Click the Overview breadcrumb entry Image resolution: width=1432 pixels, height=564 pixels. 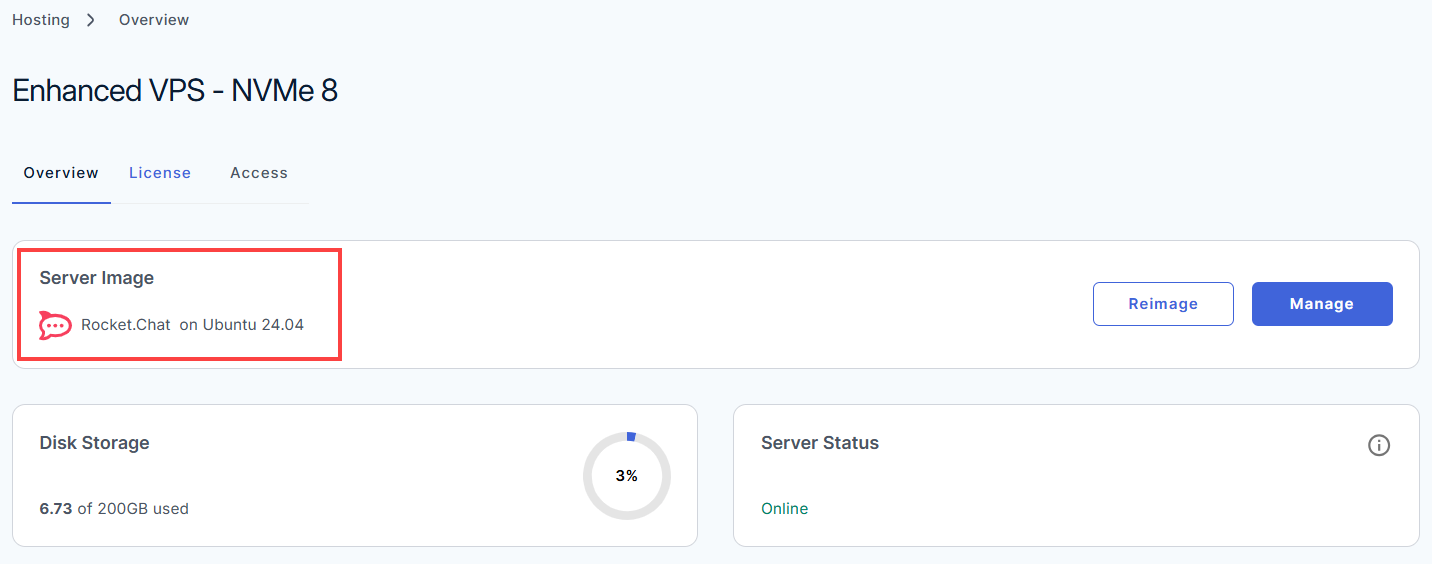[154, 20]
